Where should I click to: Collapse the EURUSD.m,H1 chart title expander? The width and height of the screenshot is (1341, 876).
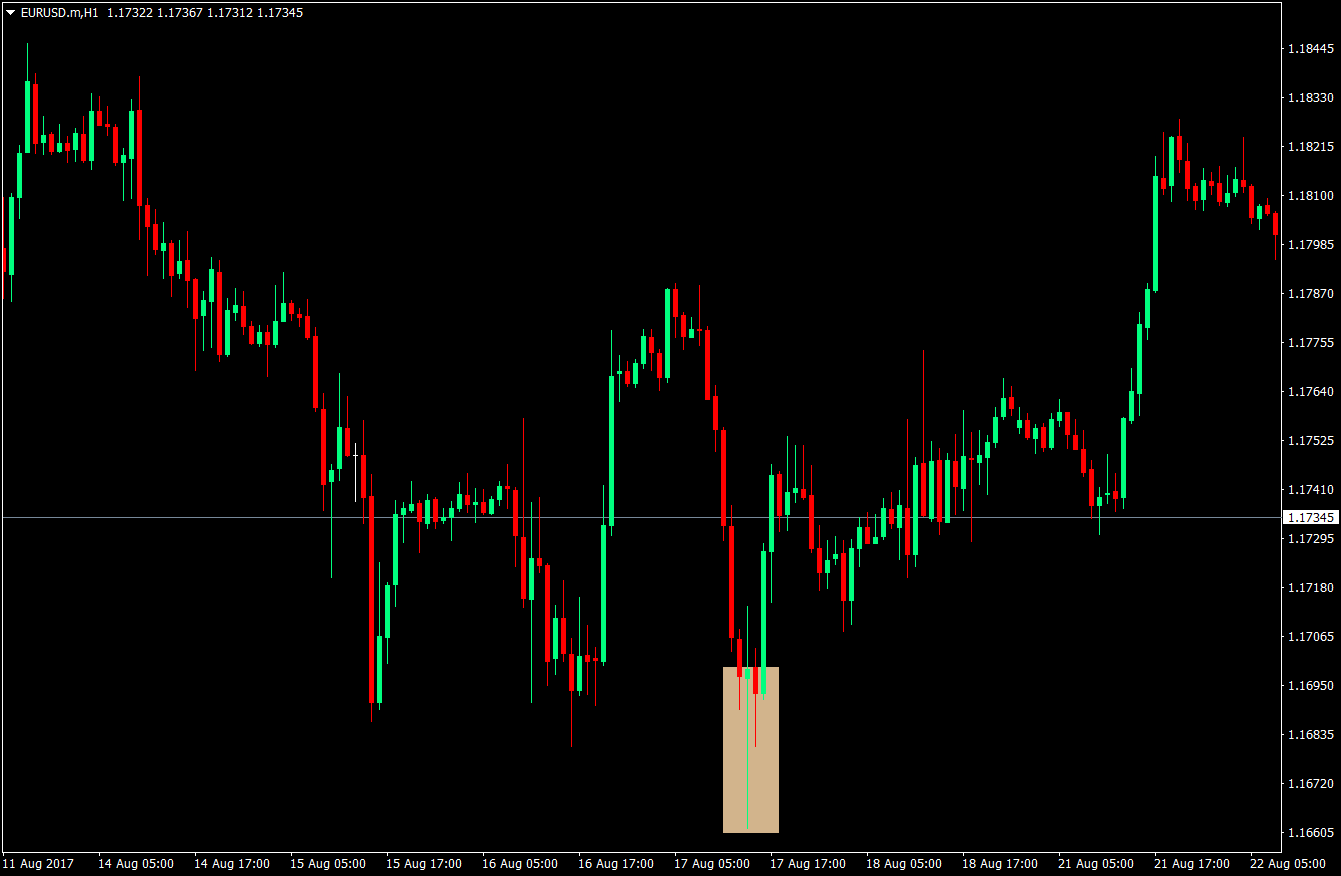click(10, 13)
